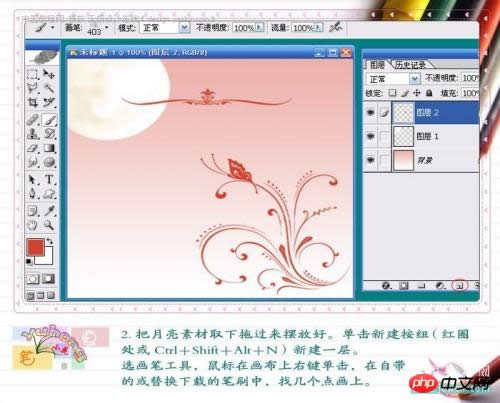Pick the Zoom magnifier tool

[49, 225]
